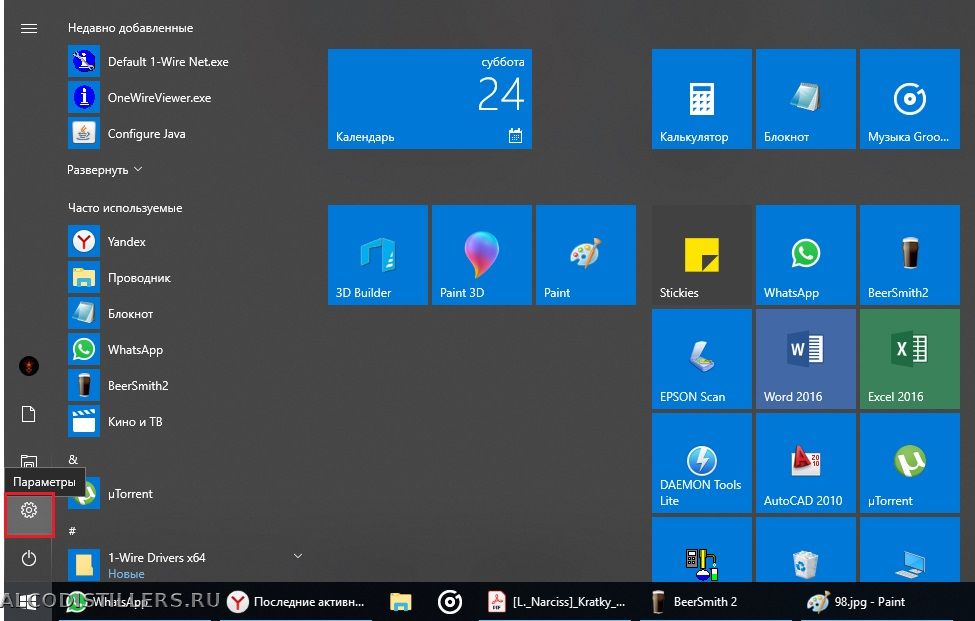The height and width of the screenshot is (621, 975).
Task: Start the DAEMON Tools Lite tile
Action: pos(701,462)
